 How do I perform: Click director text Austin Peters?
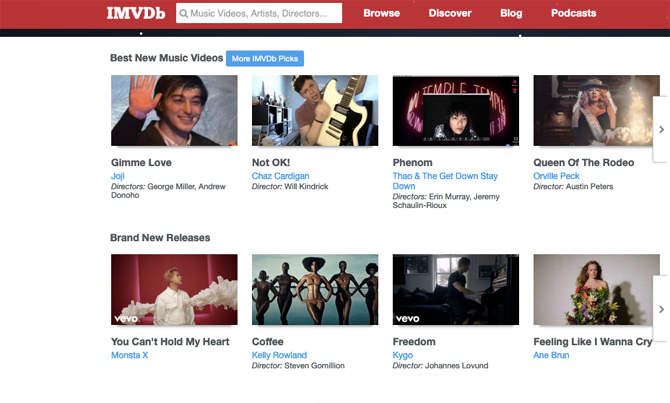(589, 187)
